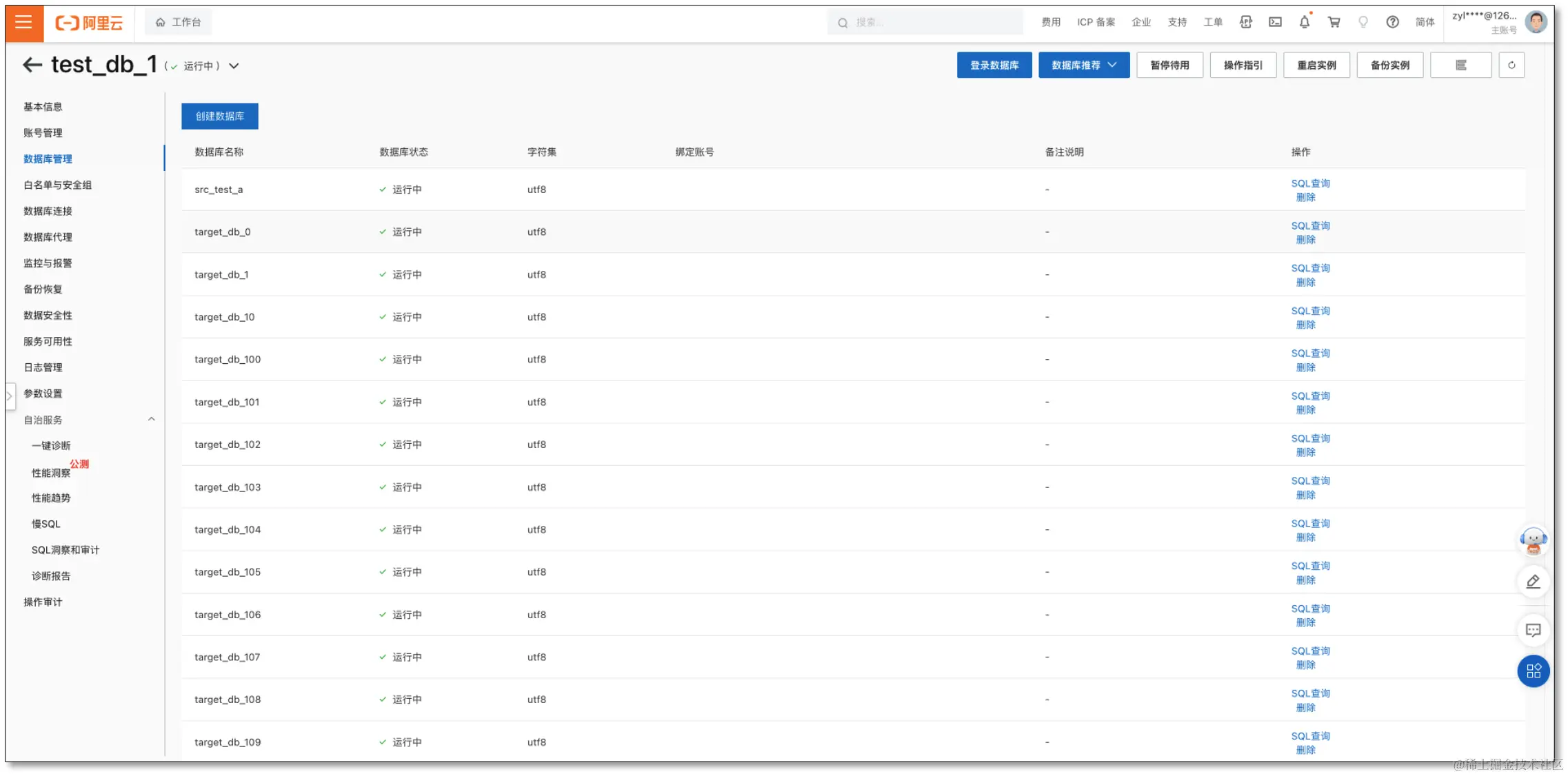Click the back arrow beside test_db_1
1568x776 pixels.
pyautogui.click(x=32, y=65)
